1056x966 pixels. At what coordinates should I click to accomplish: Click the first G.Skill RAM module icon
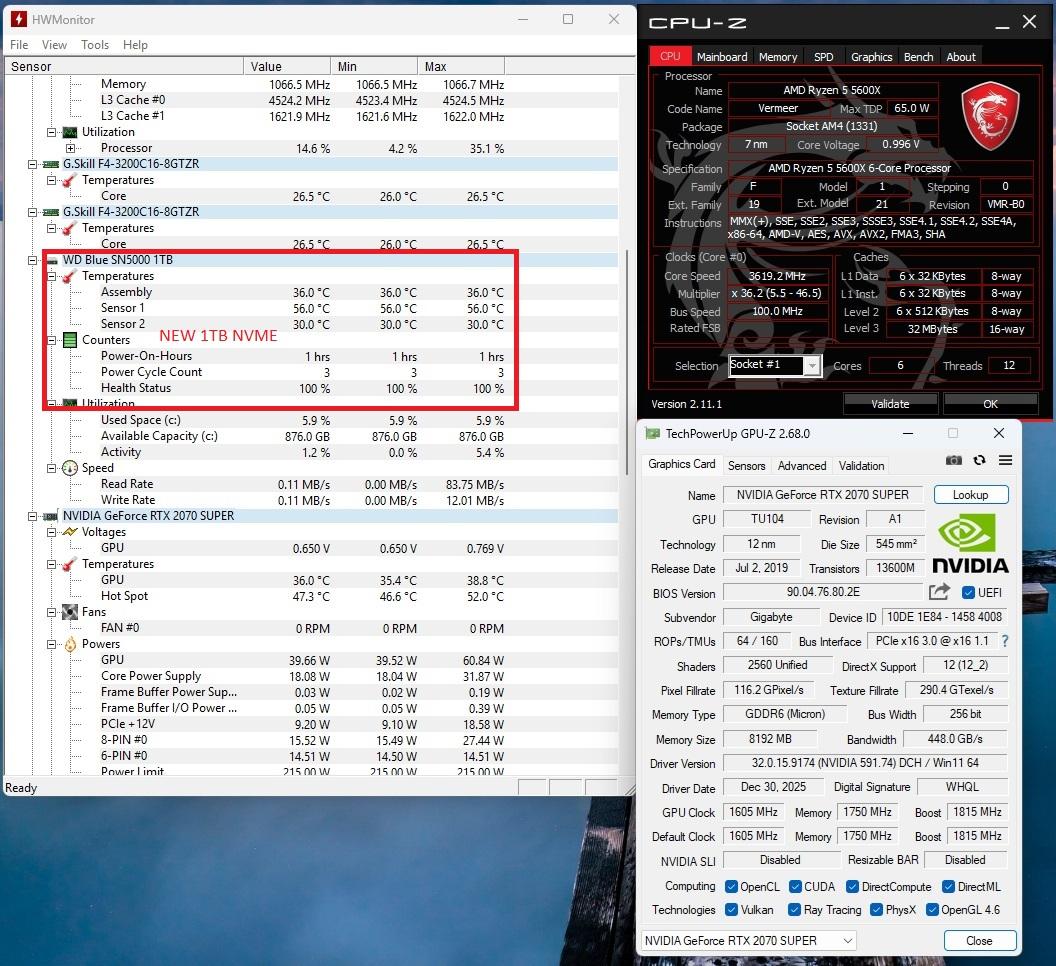coord(51,164)
